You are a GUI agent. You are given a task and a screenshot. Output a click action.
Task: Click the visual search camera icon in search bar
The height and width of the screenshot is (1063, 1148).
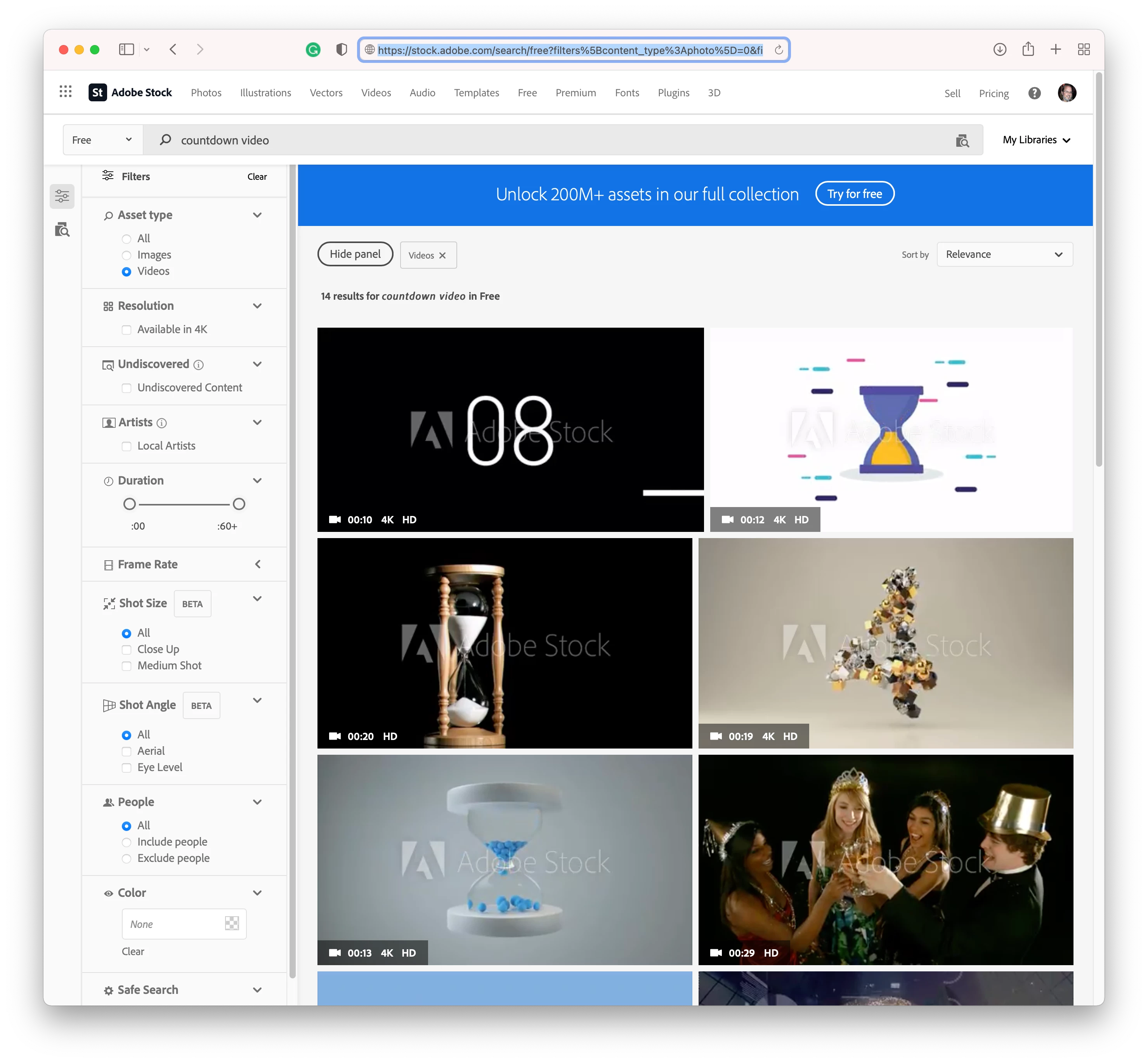click(x=962, y=141)
